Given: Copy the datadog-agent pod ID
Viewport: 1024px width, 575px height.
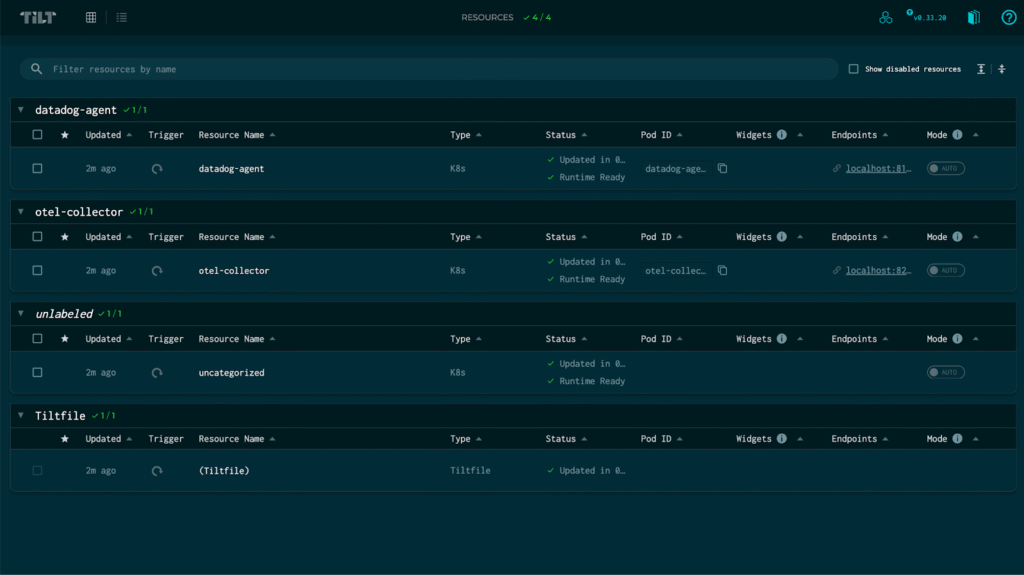Looking at the screenshot, I should click(x=722, y=169).
